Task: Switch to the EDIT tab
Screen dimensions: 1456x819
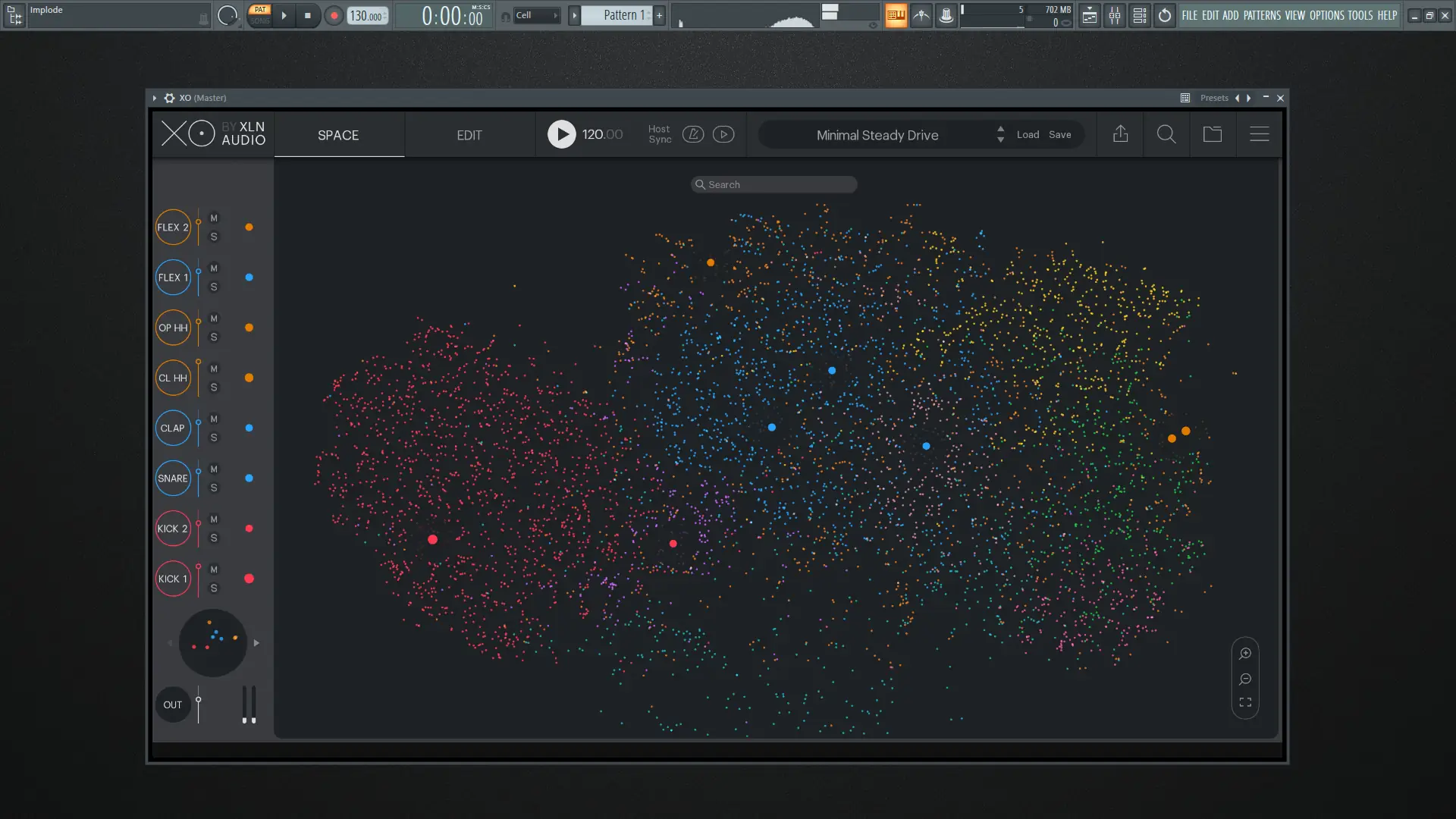Action: click(x=469, y=135)
